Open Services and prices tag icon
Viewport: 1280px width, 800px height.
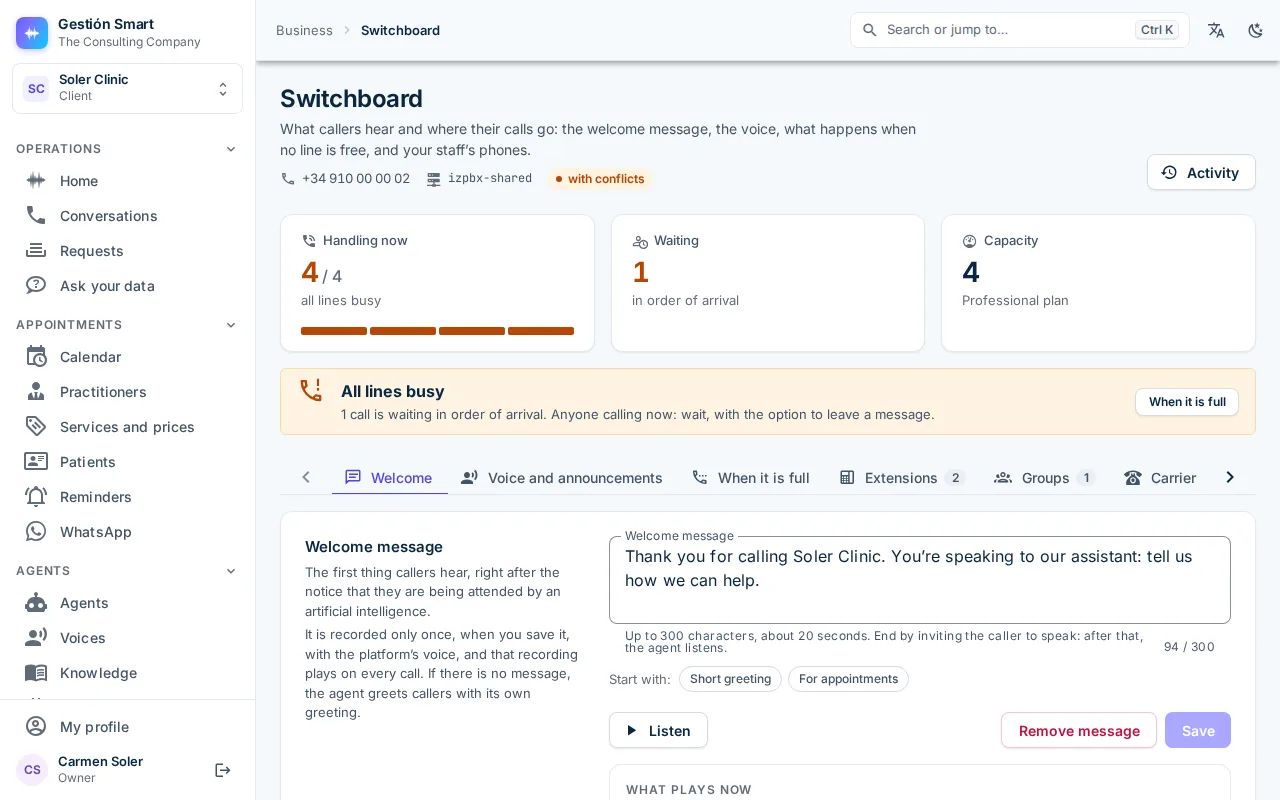36,427
